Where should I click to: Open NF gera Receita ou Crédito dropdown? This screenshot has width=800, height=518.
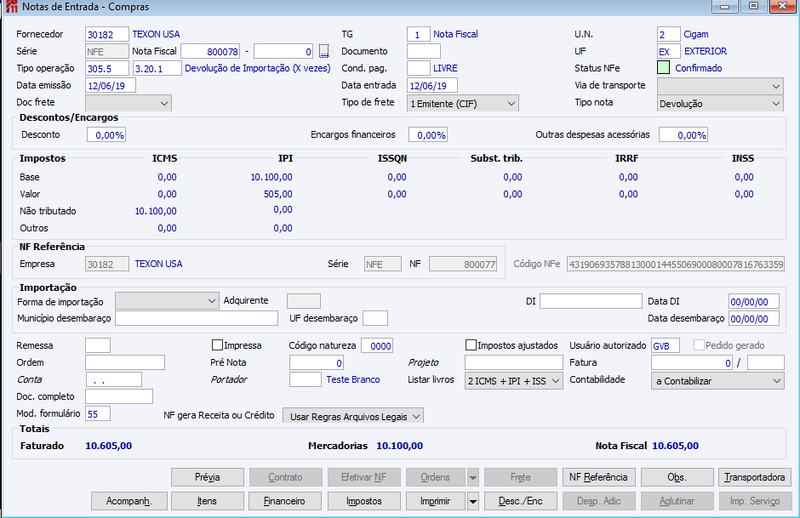(353, 416)
